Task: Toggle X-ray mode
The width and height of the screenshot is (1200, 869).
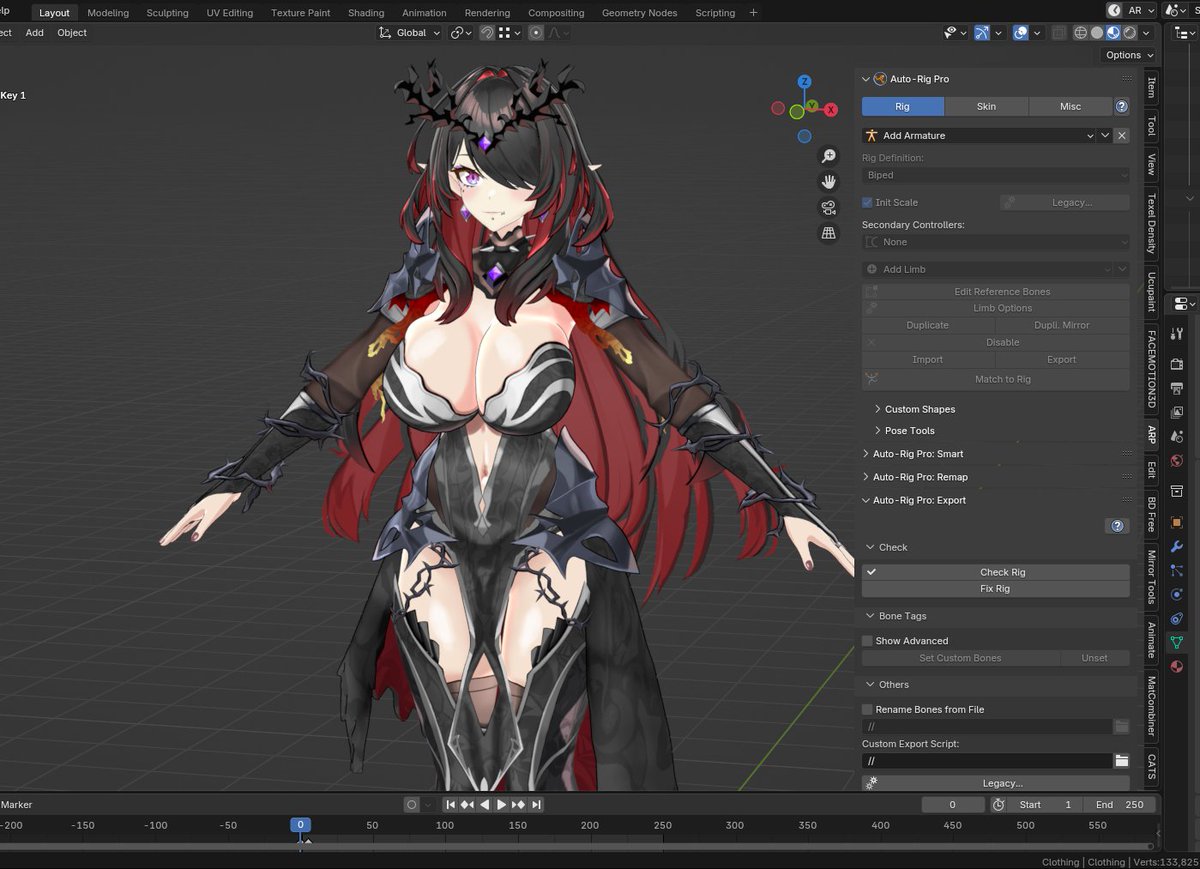Action: tap(1058, 33)
